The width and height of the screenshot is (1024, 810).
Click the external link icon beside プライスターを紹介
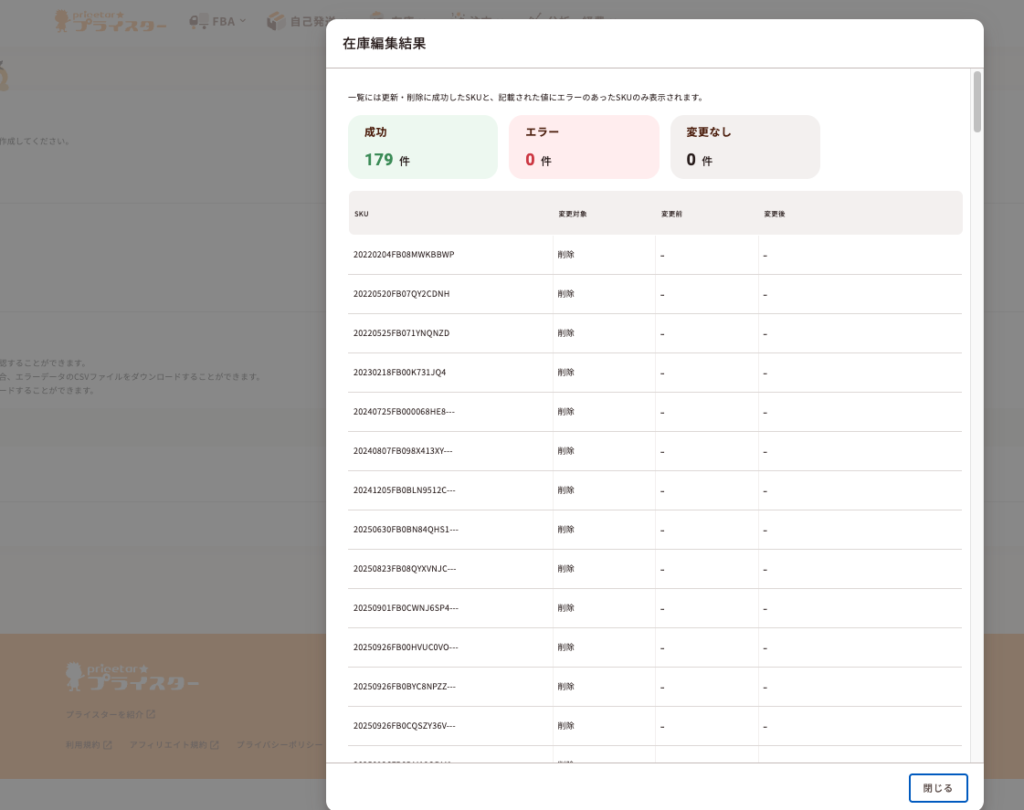pyautogui.click(x=150, y=715)
